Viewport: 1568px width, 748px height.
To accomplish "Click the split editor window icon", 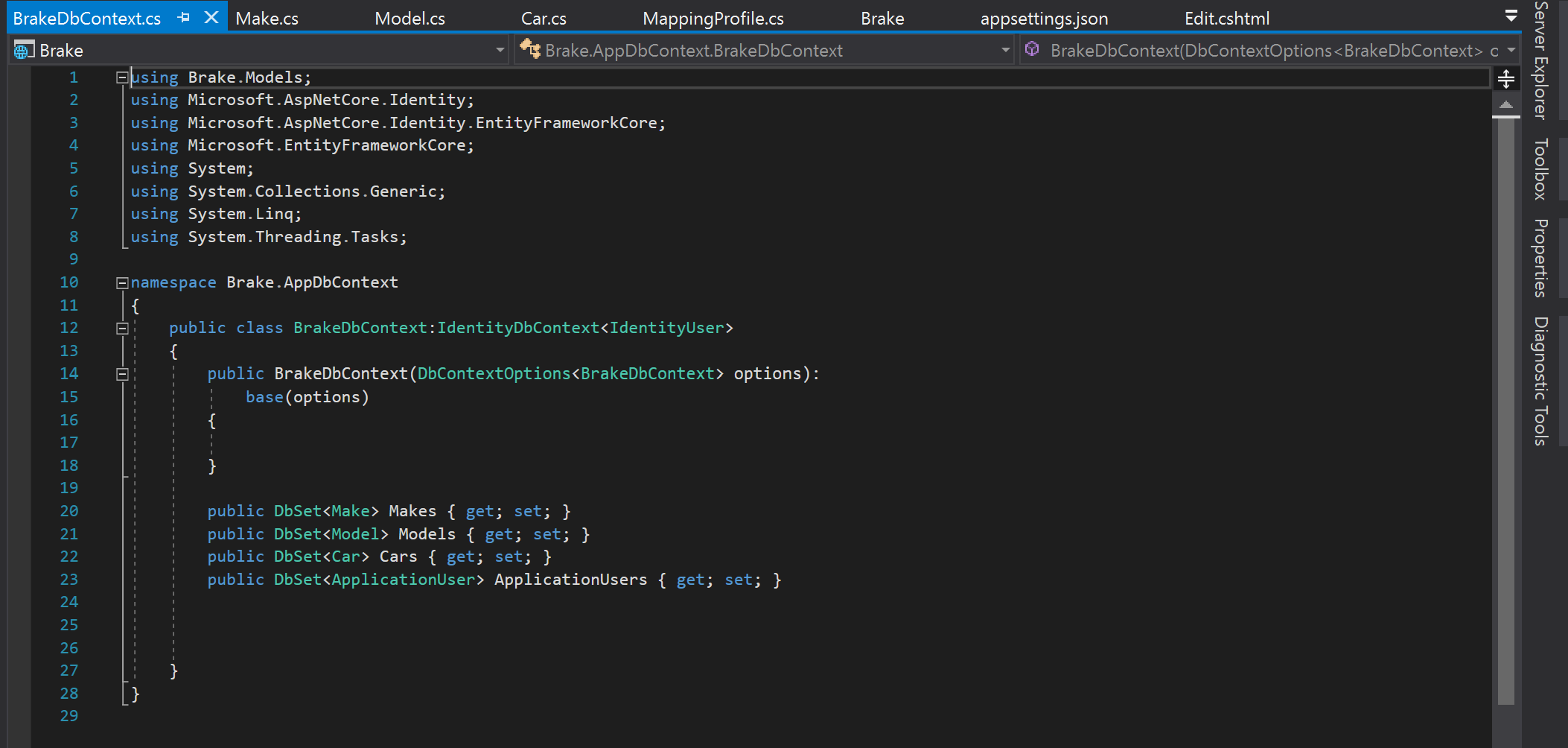I will point(1505,78).
